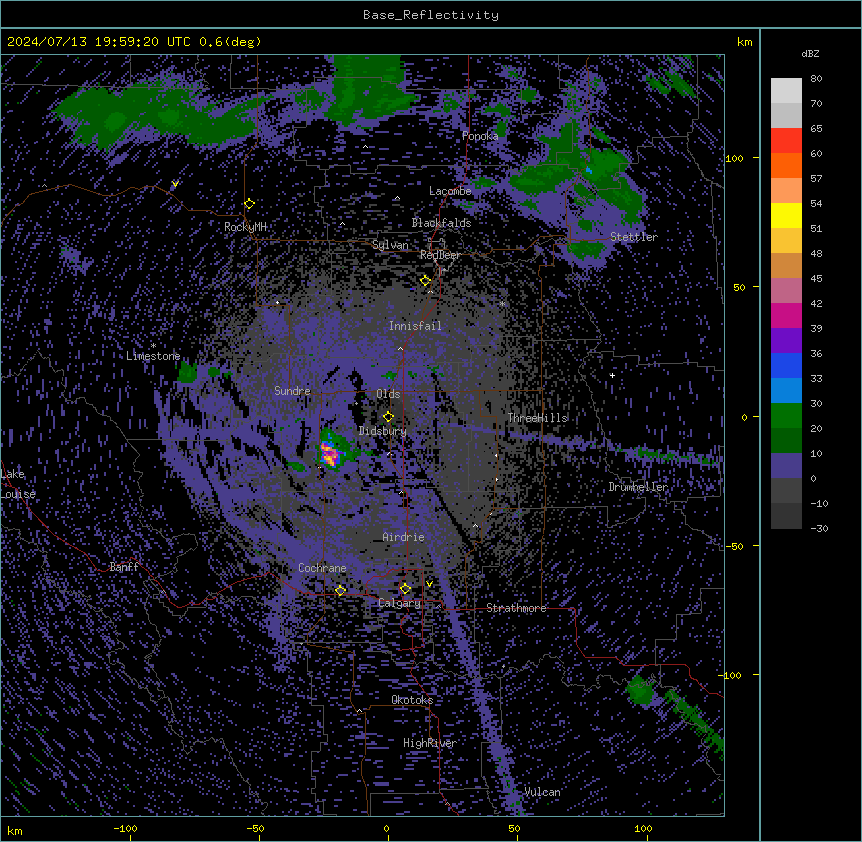
Task: Click the -30 value at the legend bottom
Action: [819, 529]
